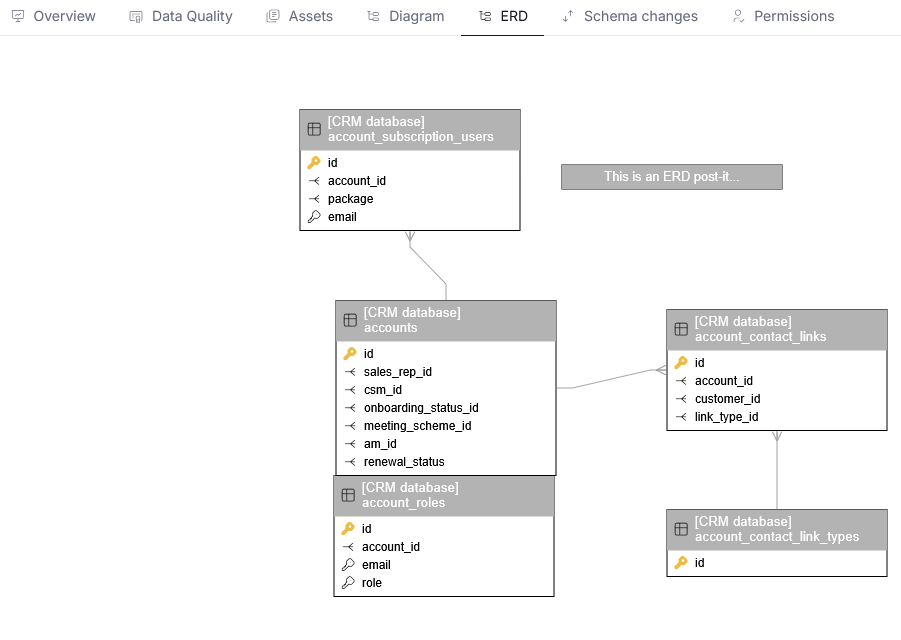Click primary key icon in accounts table
Image resolution: width=901 pixels, height=640 pixels.
(x=350, y=354)
